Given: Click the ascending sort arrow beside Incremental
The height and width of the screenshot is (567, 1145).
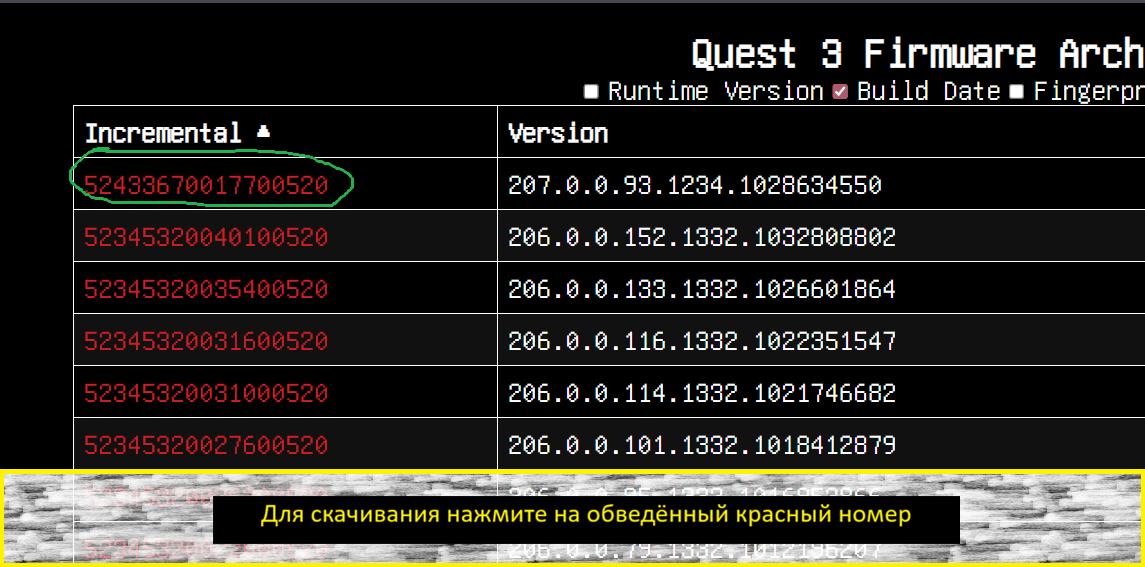Looking at the screenshot, I should point(264,132).
